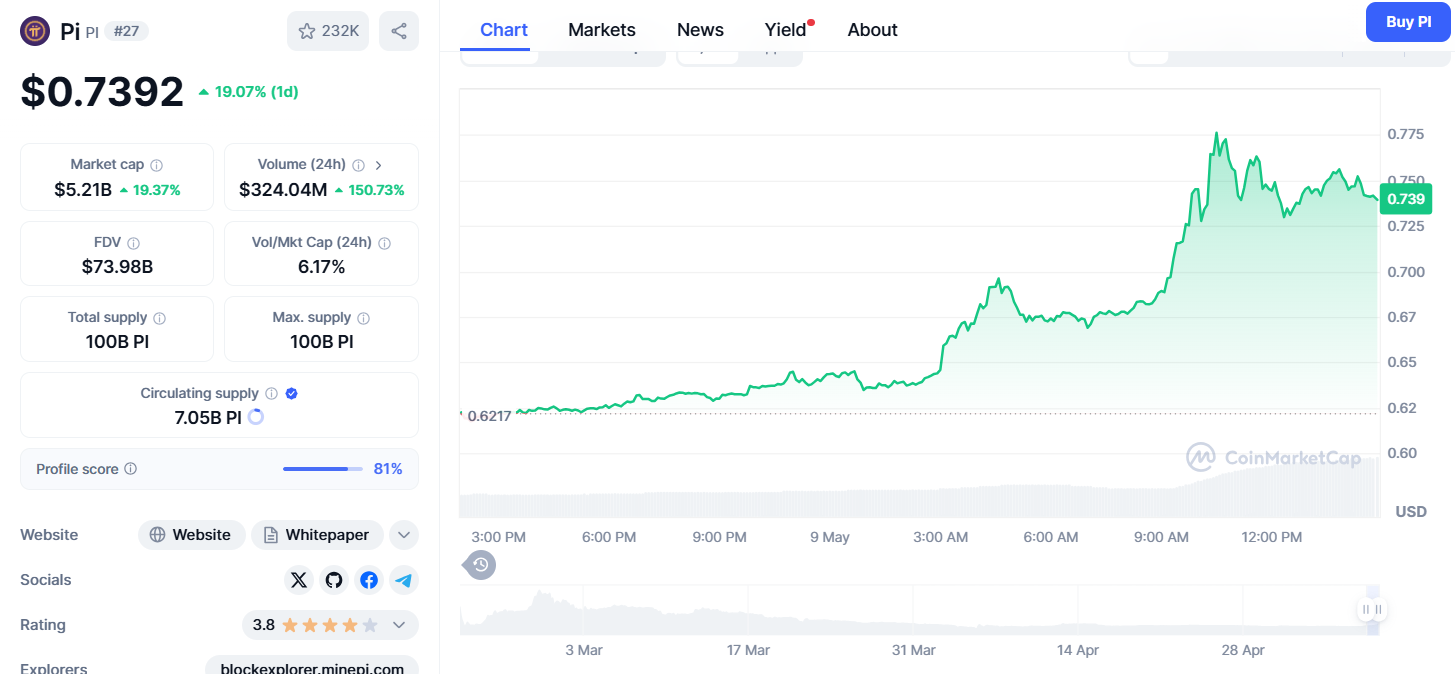Expand more website links dropdown
The height and width of the screenshot is (674, 1455).
[404, 535]
